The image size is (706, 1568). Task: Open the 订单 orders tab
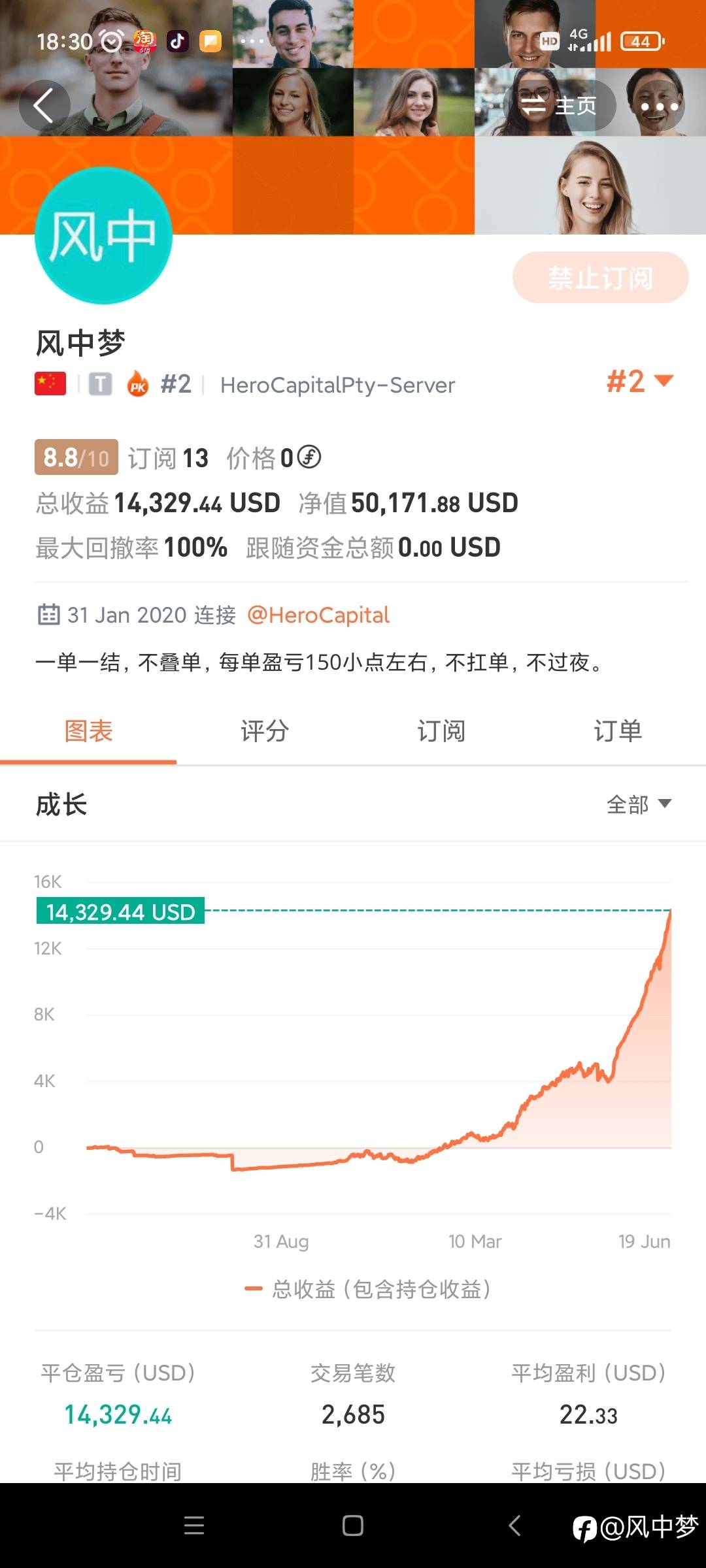click(618, 731)
